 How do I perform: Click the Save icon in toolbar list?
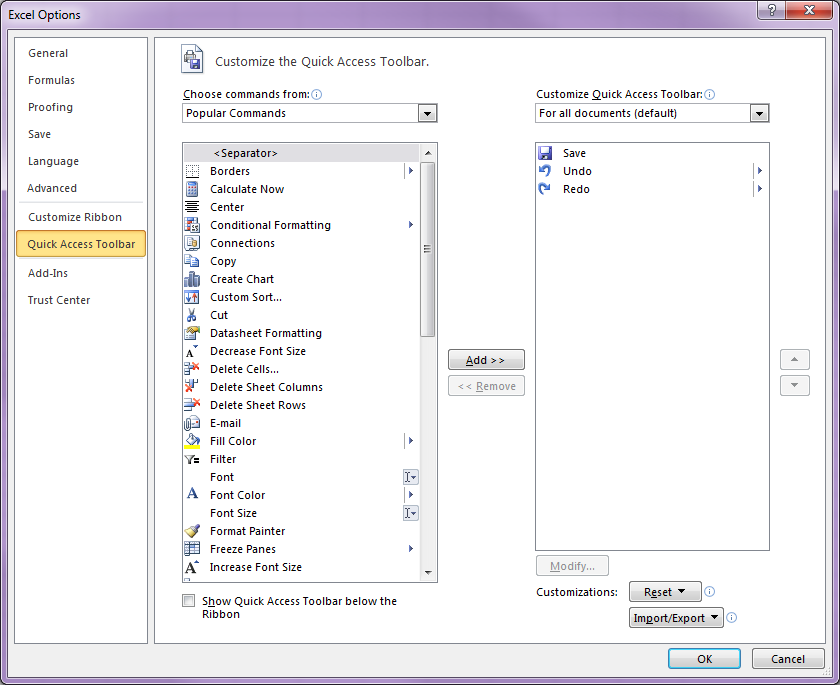click(x=545, y=153)
